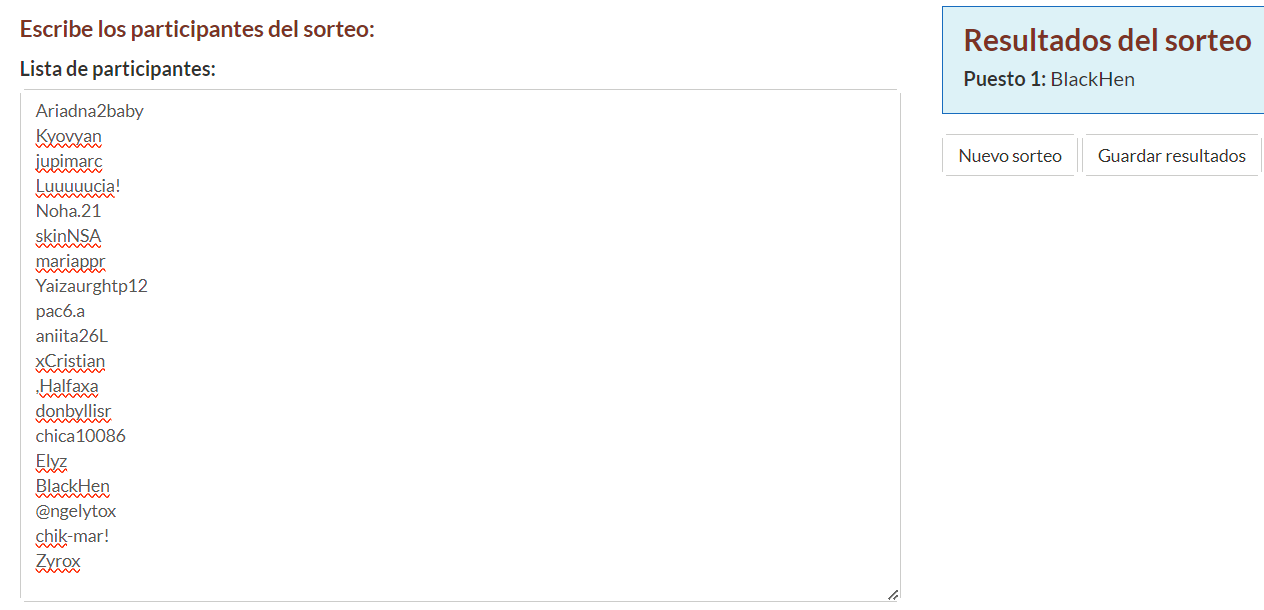Click the Kyovyan participant line
This screenshot has height=610, width=1264.
pos(68,136)
